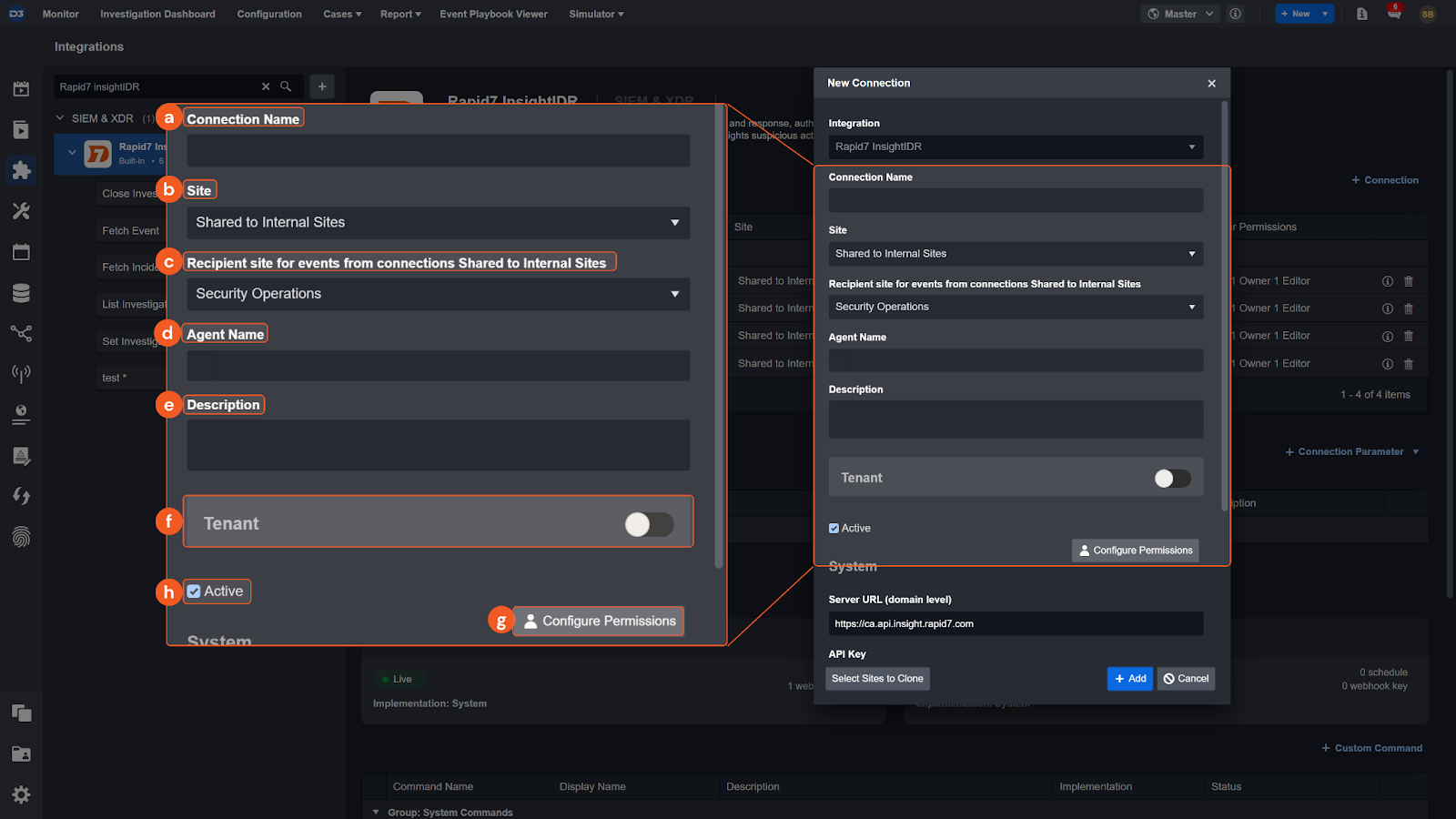This screenshot has width=1456, height=819.
Task: Click the magnifier search icon
Action: pos(286,86)
